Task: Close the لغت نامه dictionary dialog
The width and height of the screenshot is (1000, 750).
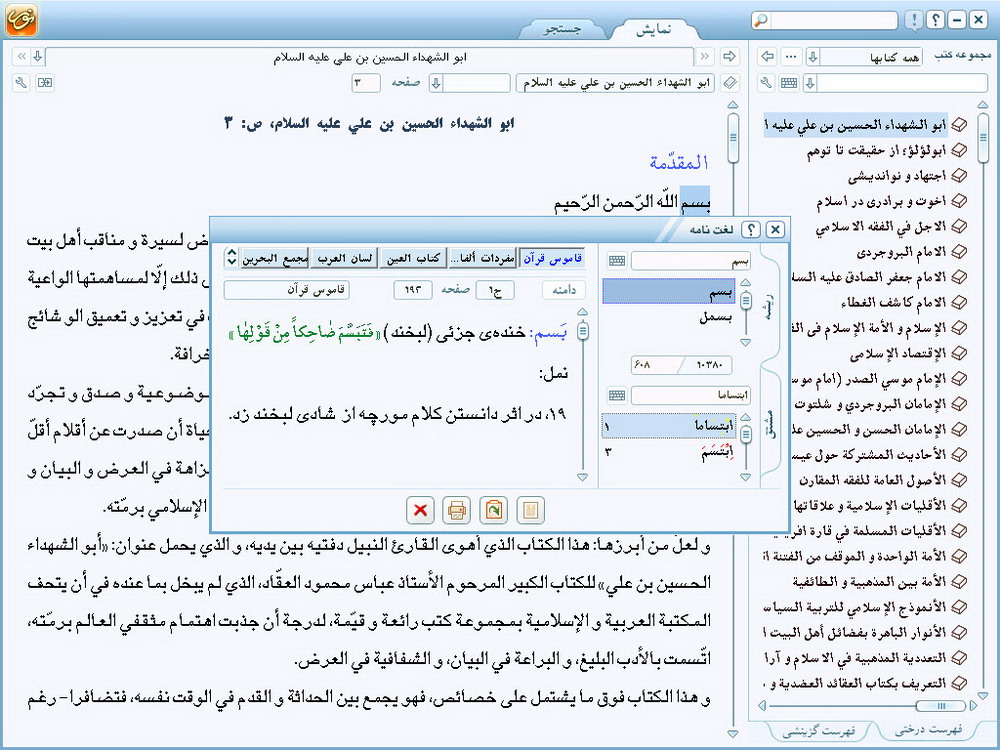Action: pos(775,230)
